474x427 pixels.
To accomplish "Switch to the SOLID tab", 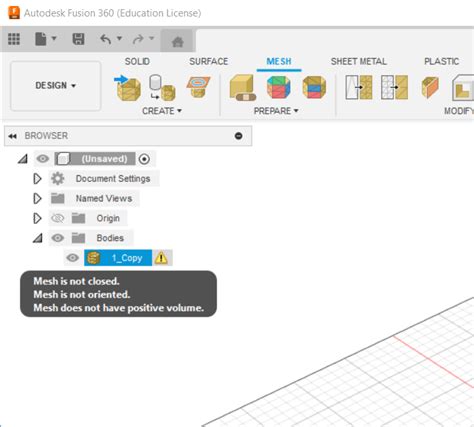I will tap(137, 61).
